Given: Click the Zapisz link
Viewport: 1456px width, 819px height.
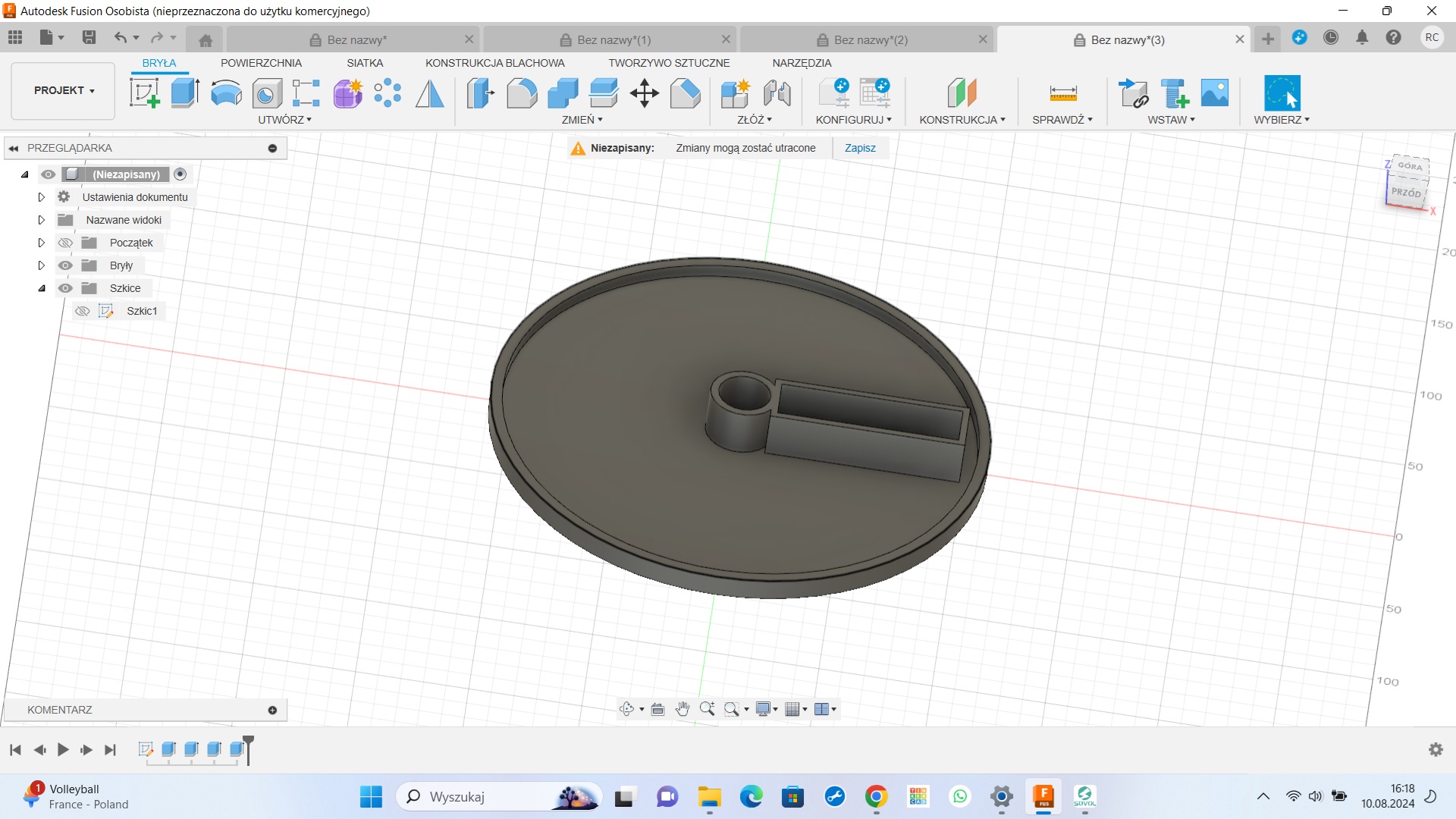Looking at the screenshot, I should coord(860,148).
